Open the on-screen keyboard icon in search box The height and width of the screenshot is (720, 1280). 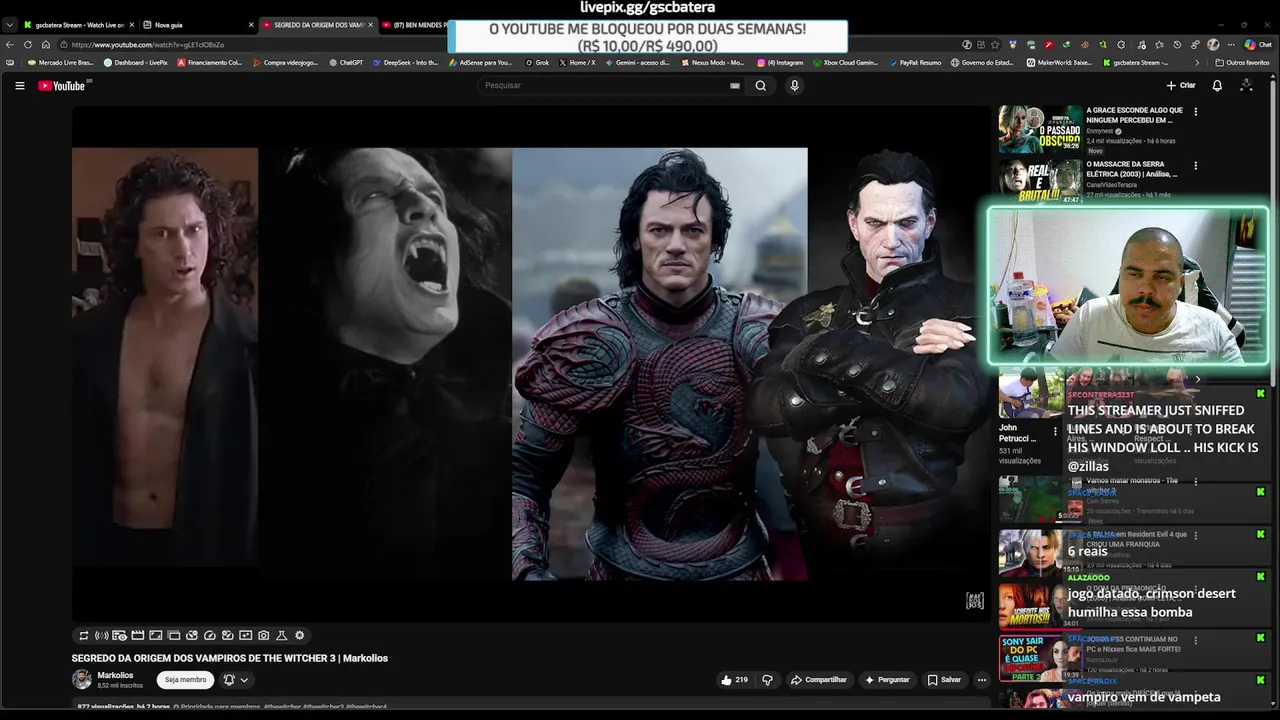point(735,85)
